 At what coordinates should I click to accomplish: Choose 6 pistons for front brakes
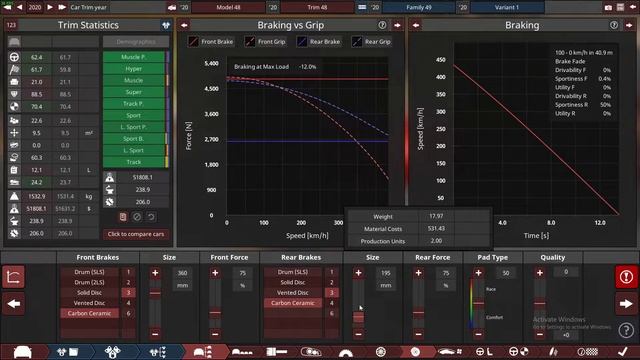[128, 313]
